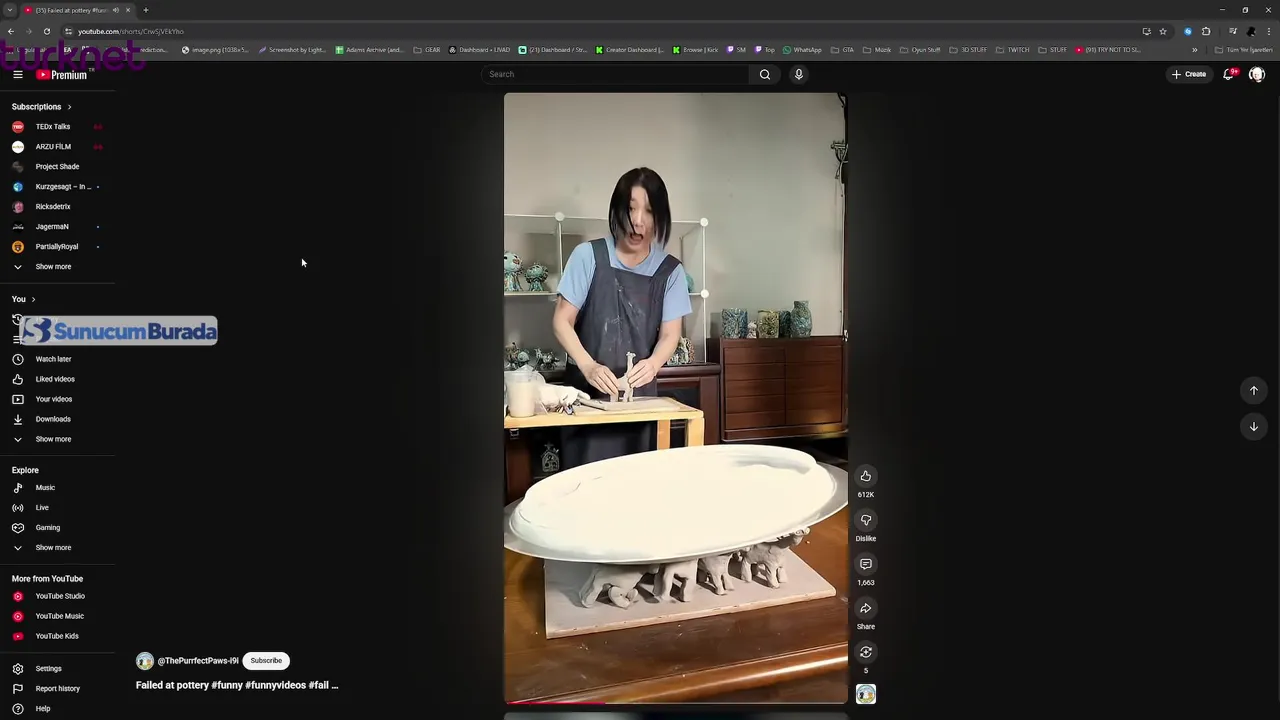Open the GEAR bookmarks folder
The image size is (1280, 720).
coord(427,50)
